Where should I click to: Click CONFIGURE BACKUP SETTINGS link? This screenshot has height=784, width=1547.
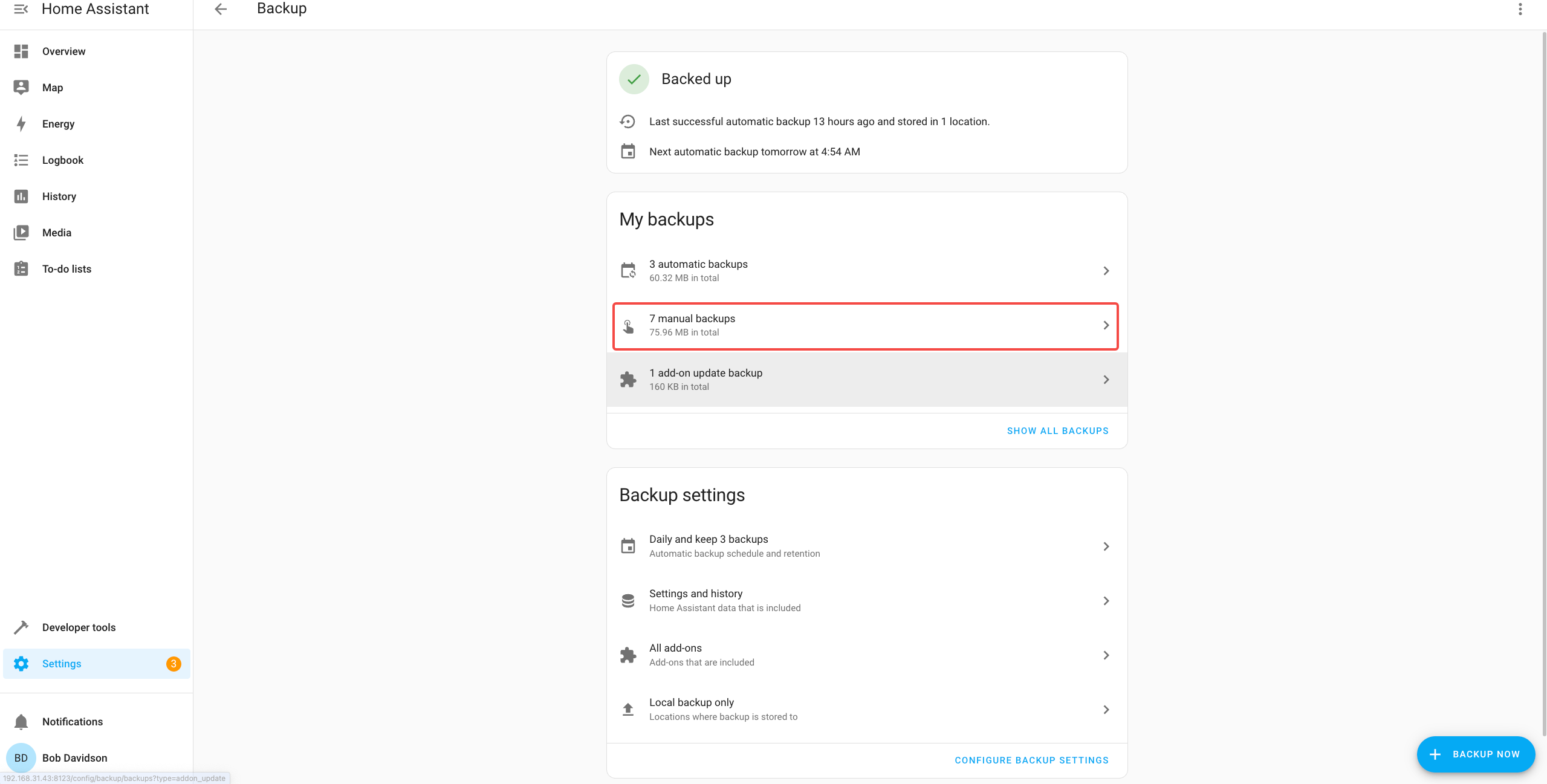point(1031,760)
